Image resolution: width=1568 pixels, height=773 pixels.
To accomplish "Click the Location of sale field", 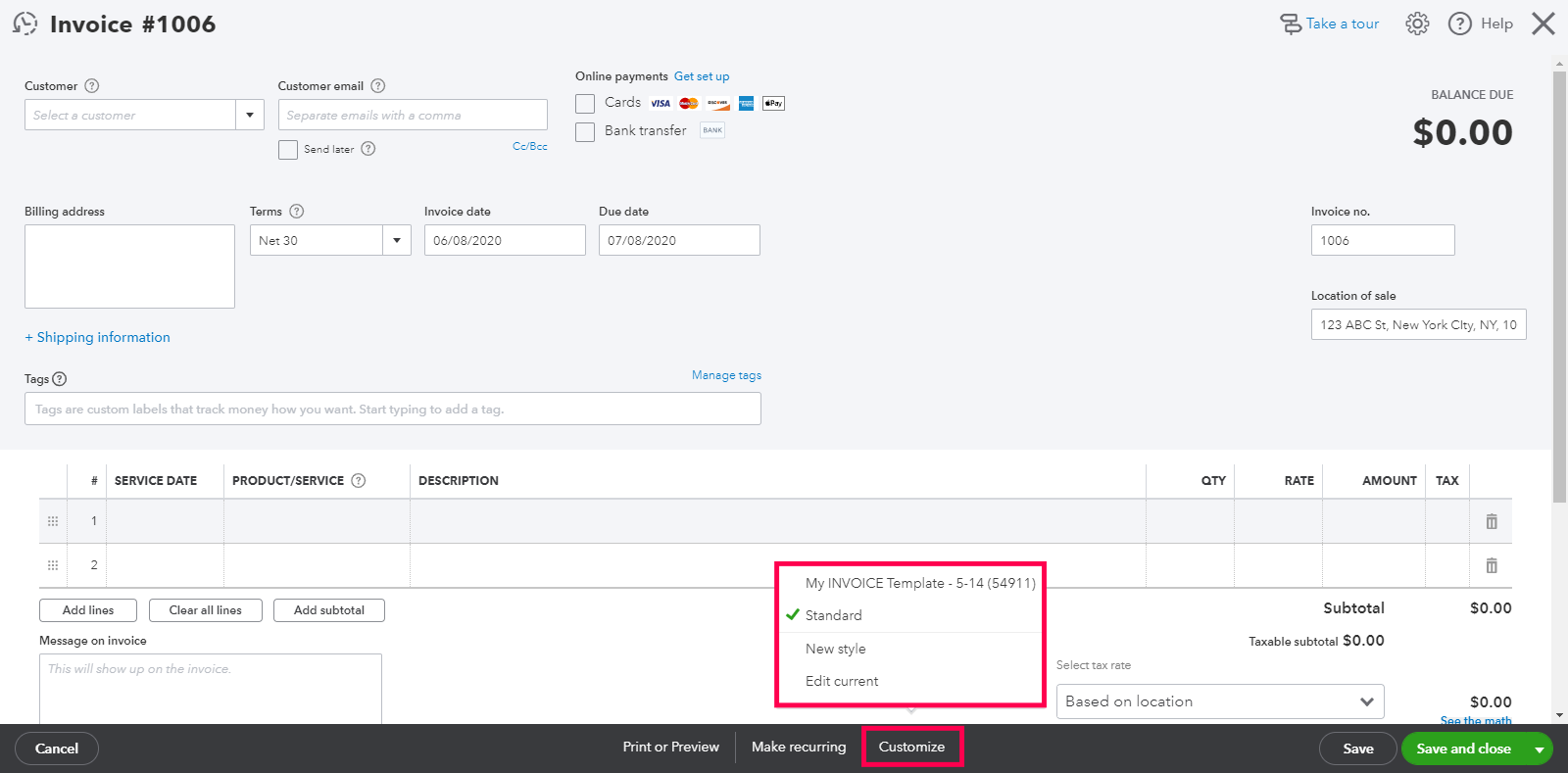I will coord(1419,324).
